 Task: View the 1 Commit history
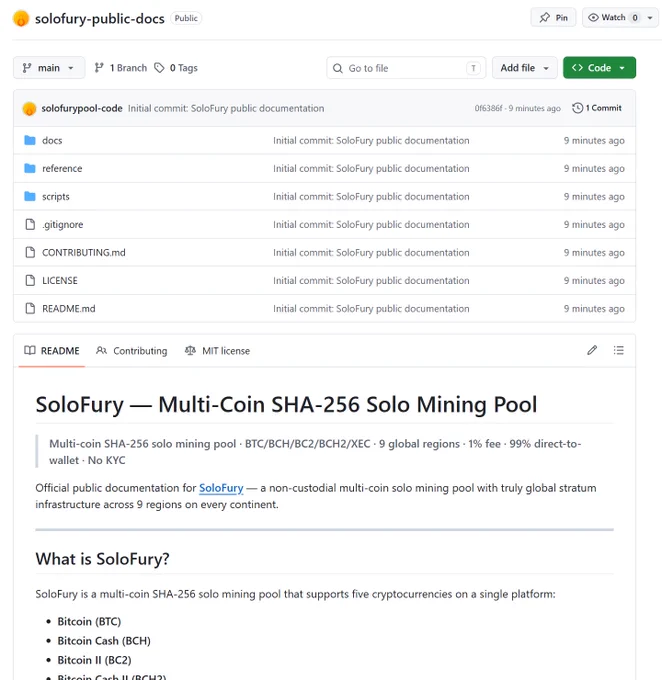click(597, 108)
